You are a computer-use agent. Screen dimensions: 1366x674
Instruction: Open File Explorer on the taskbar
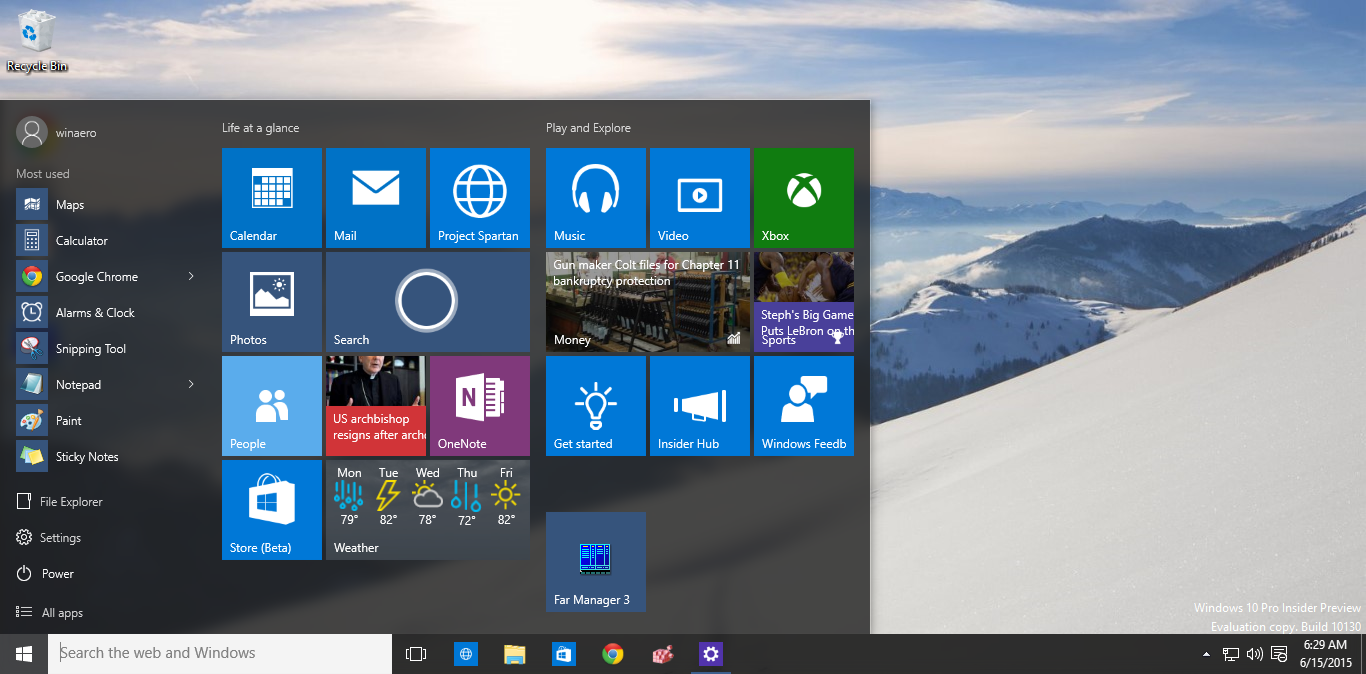[514, 654]
